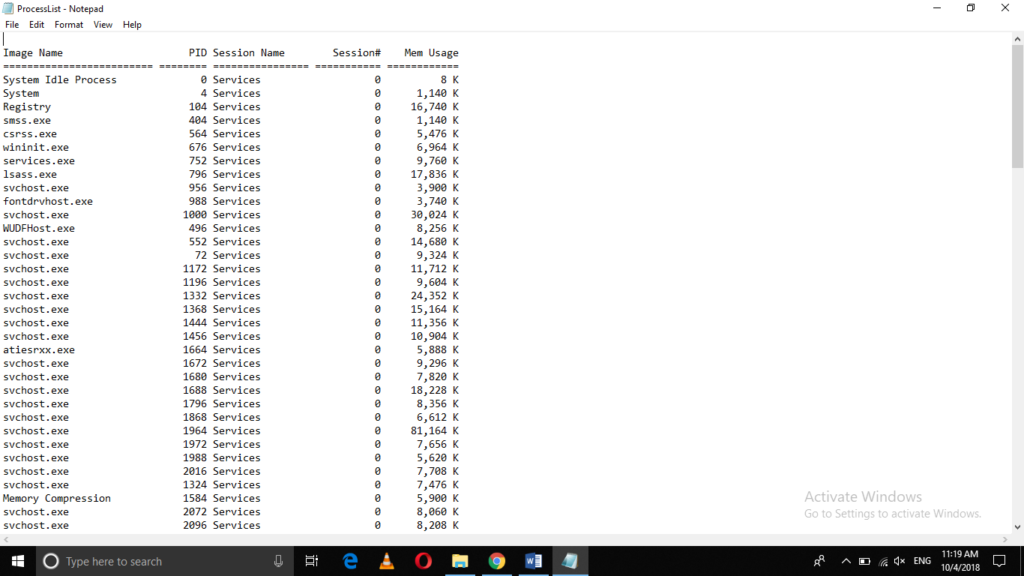Viewport: 1024px width, 576px height.
Task: Open Google Chrome
Action: point(497,560)
